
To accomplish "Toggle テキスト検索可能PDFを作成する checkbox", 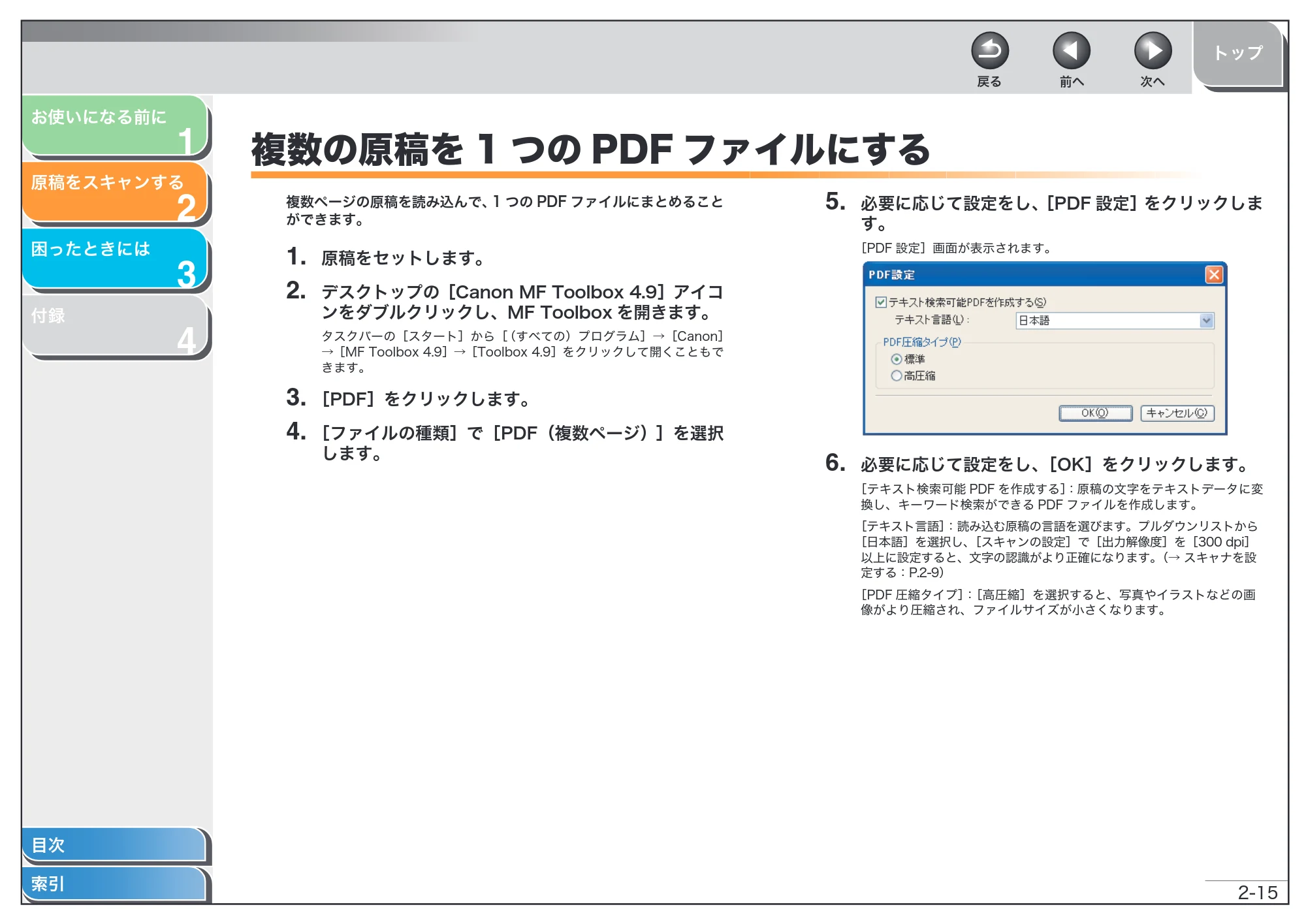I will [881, 302].
